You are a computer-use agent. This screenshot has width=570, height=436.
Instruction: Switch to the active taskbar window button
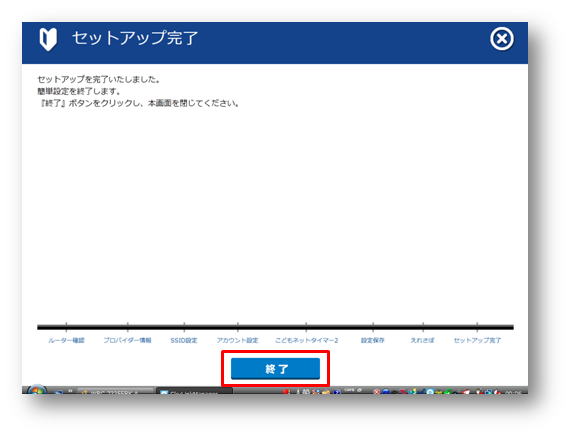(x=194, y=391)
